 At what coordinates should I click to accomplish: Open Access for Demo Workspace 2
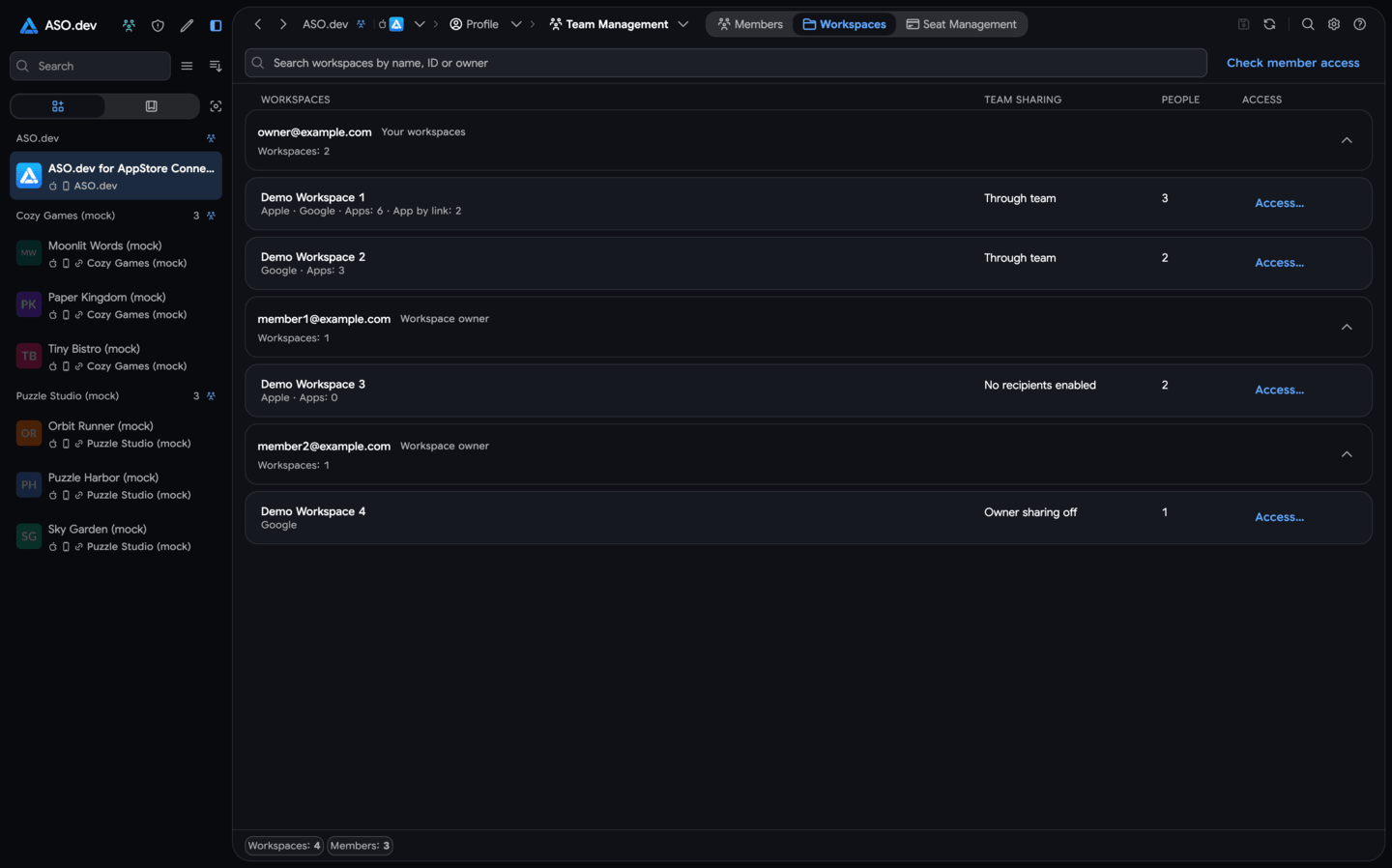1279,263
